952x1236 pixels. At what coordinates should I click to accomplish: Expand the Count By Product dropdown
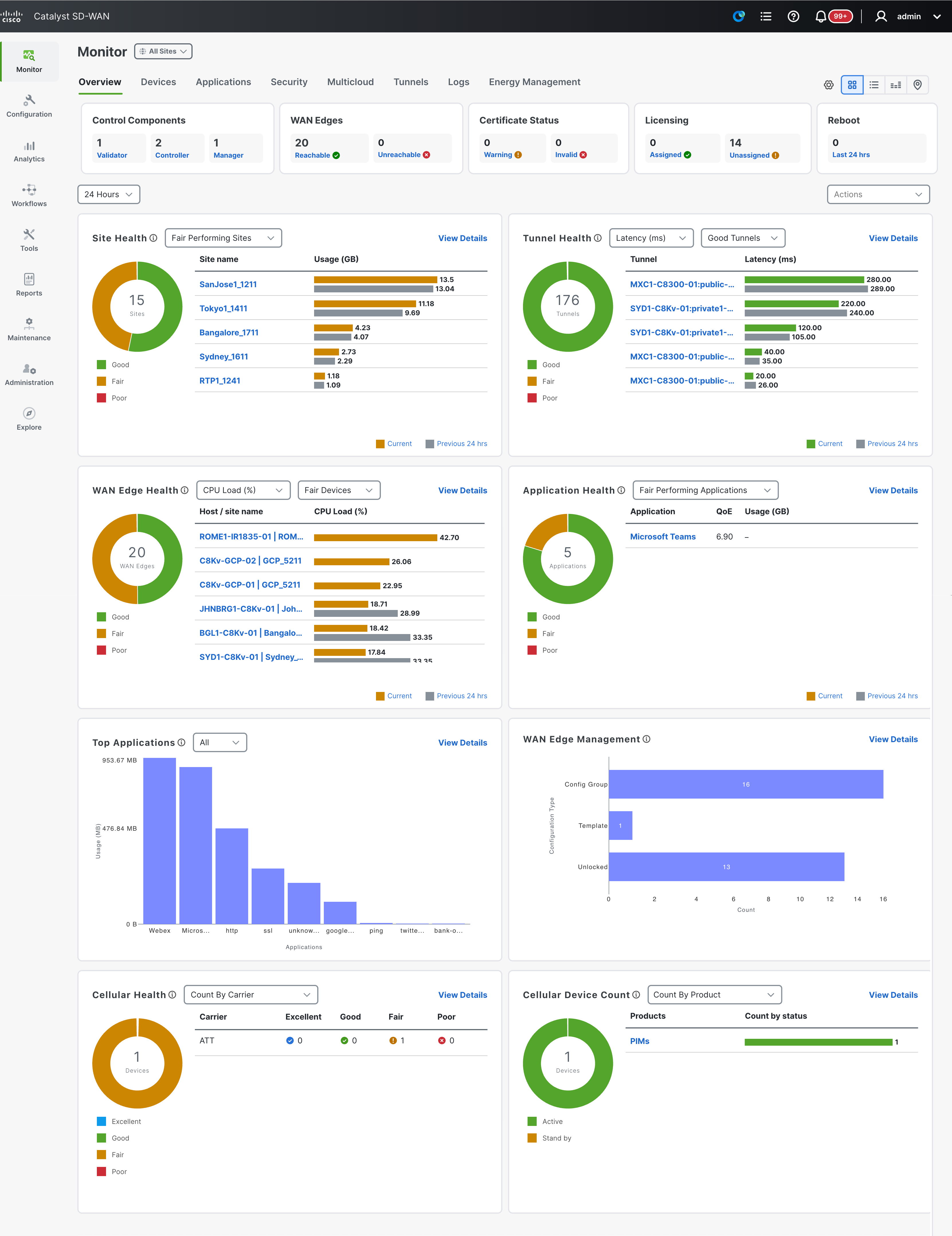(x=714, y=995)
